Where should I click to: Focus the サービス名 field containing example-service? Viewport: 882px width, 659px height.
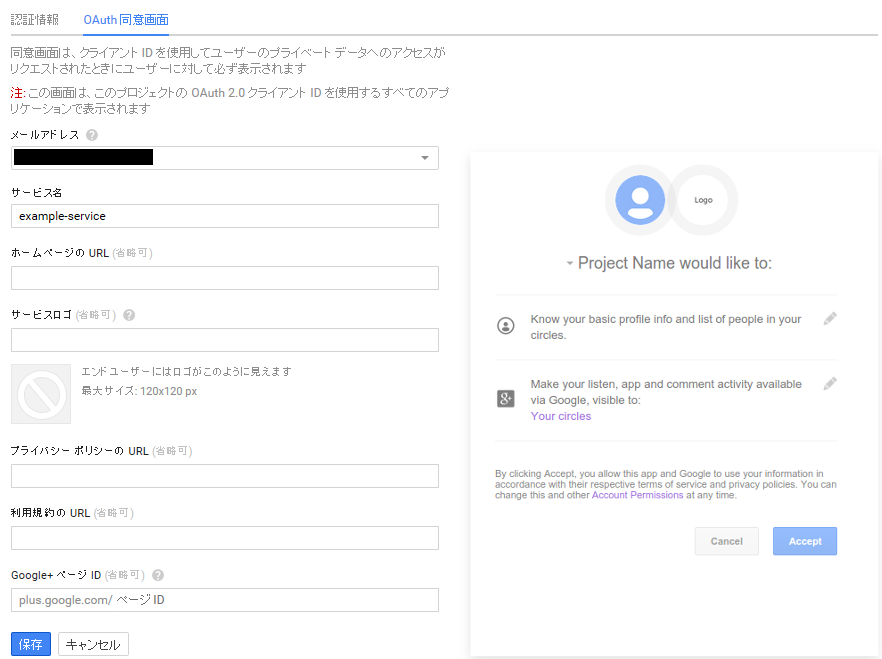coord(225,216)
